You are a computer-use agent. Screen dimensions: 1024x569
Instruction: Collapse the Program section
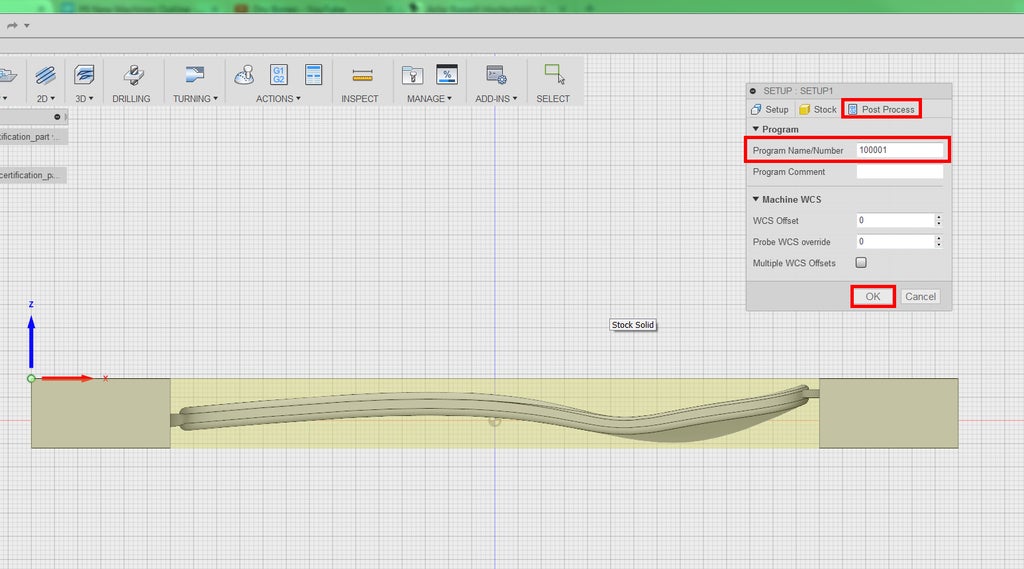[756, 129]
